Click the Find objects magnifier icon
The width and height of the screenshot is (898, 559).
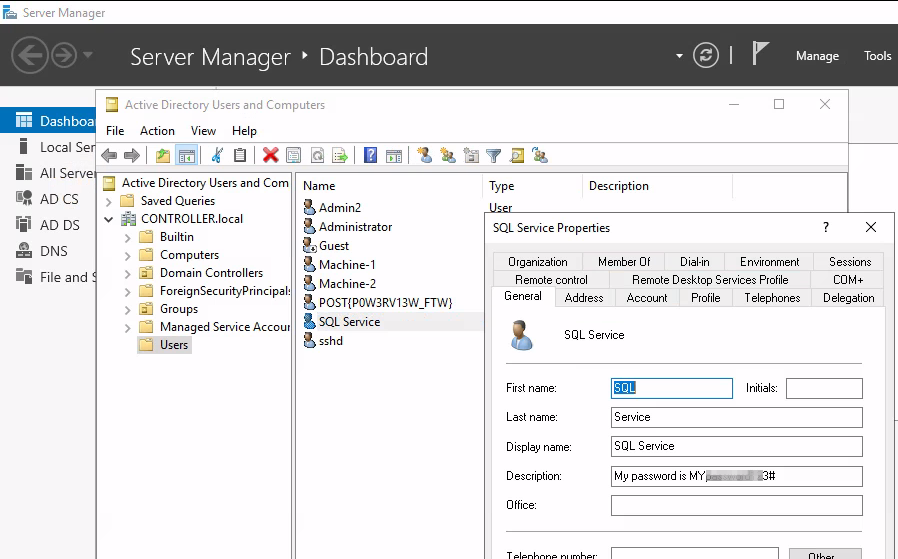(x=517, y=155)
